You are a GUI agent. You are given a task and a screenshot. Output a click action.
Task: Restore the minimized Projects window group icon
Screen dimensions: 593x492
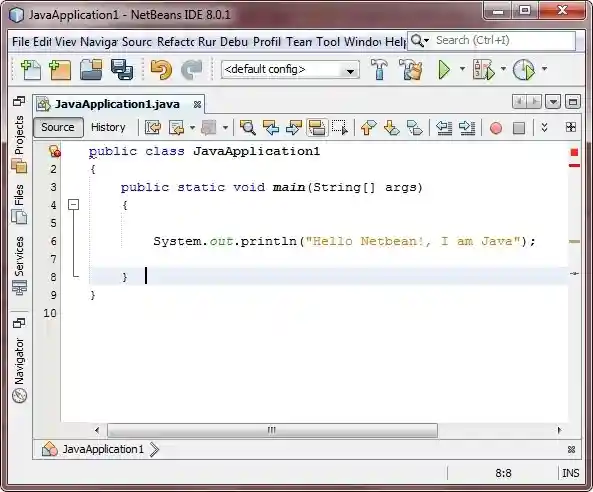[x=19, y=101]
